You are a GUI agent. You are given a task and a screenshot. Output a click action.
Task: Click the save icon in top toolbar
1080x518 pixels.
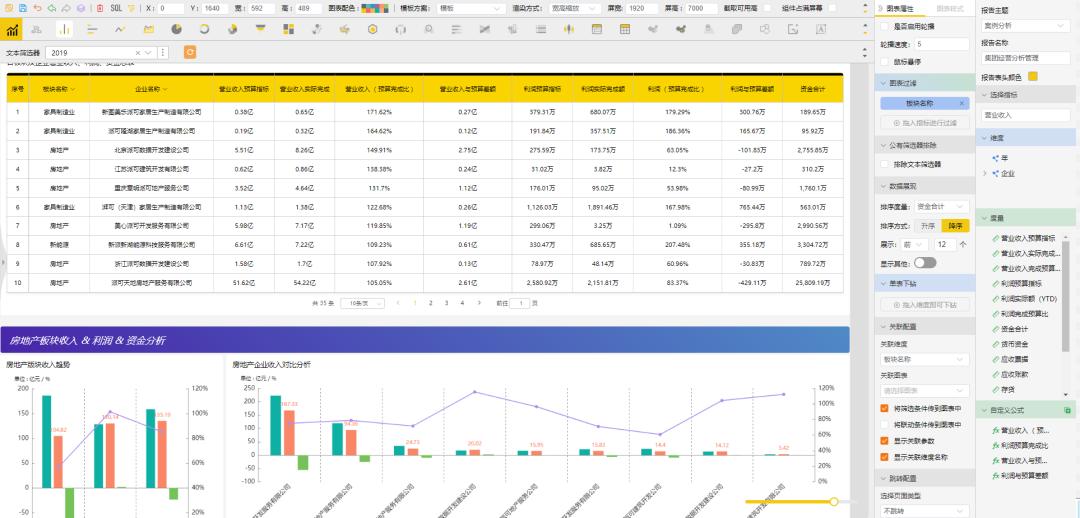click(22, 8)
